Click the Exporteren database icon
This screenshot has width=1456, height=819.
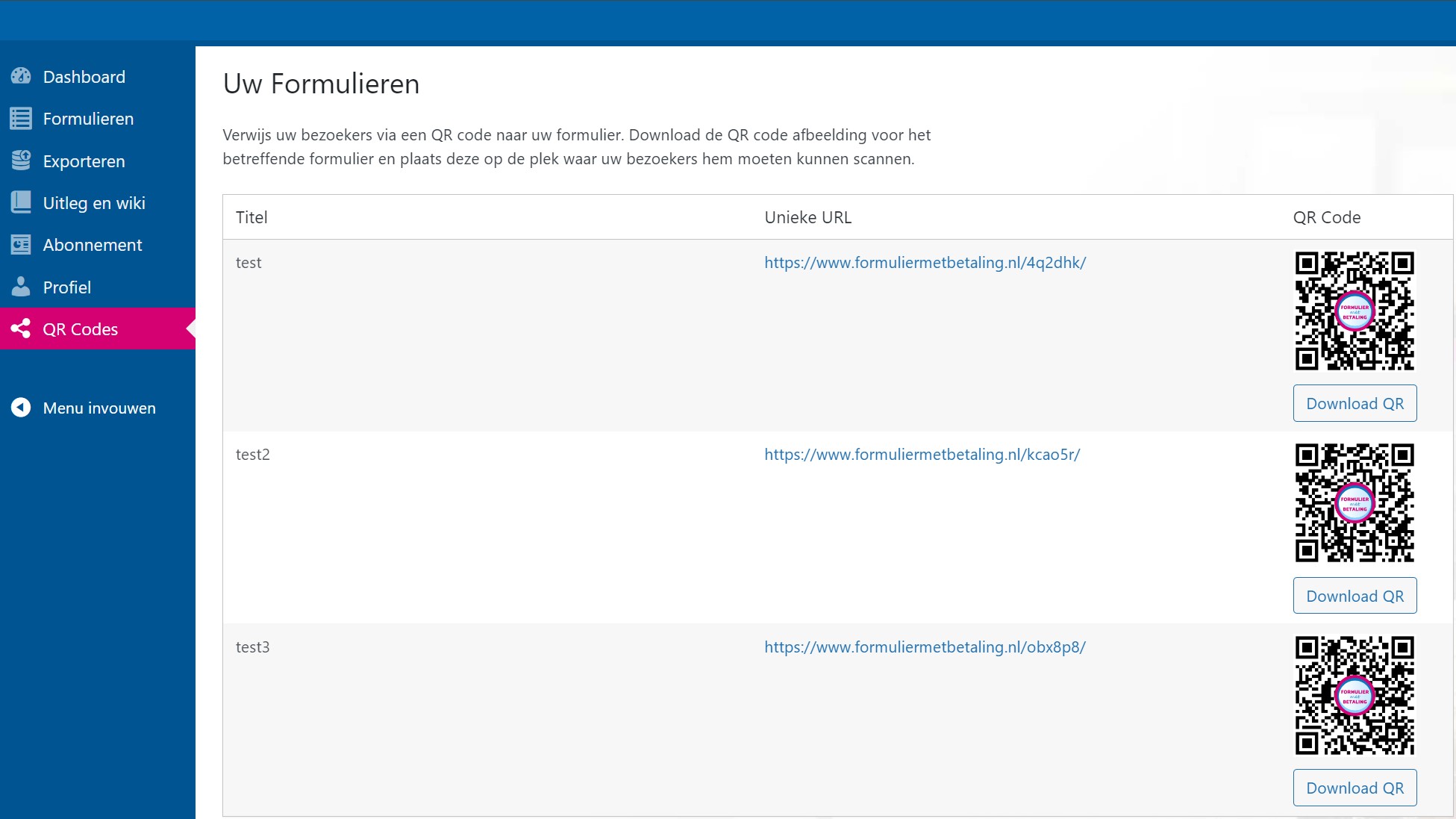click(x=21, y=161)
